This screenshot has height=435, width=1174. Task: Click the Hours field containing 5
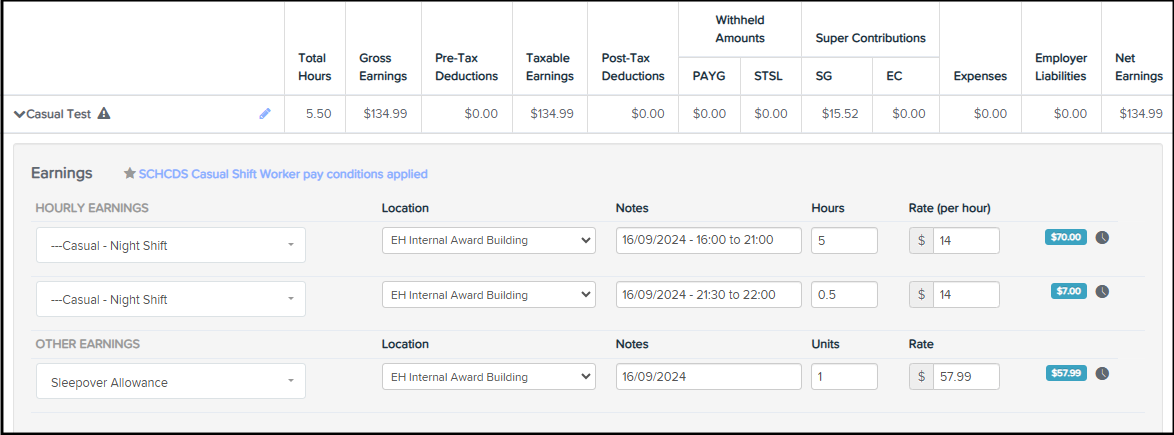844,241
